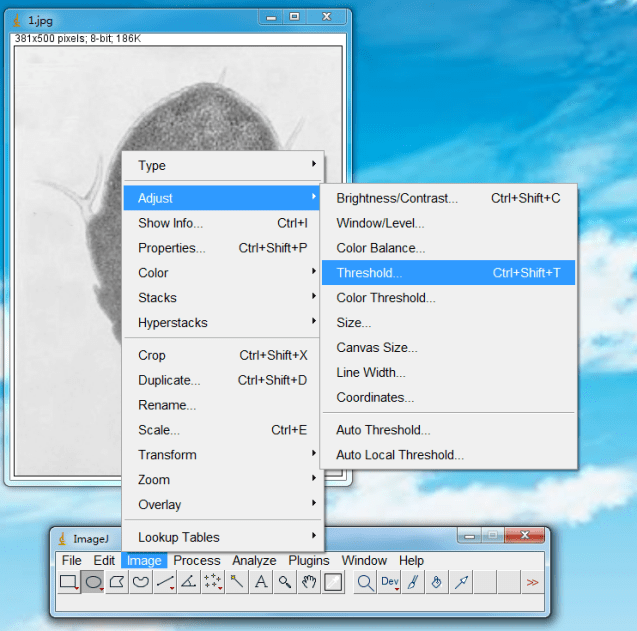
Task: Select the Magnifying glass tool
Action: 285,582
